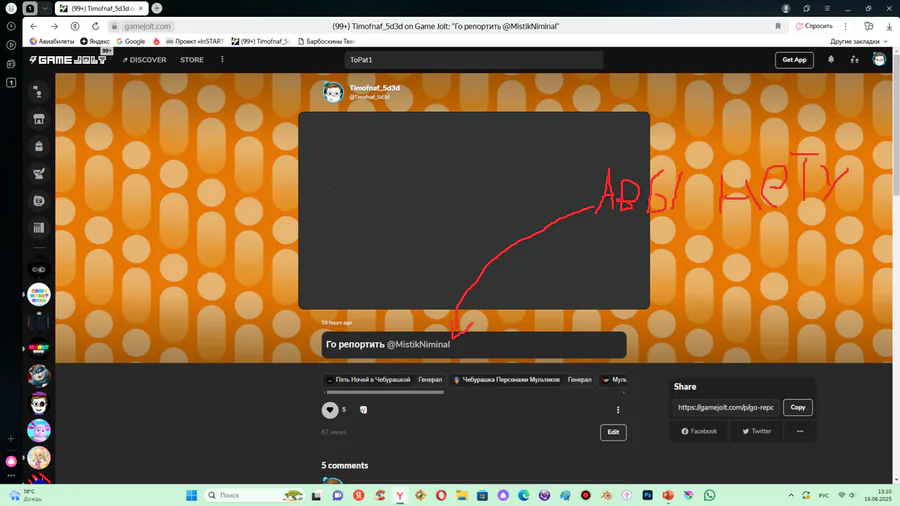Open the browser menu hamburger icon
The image size is (900, 506).
pyautogui.click(x=827, y=9)
